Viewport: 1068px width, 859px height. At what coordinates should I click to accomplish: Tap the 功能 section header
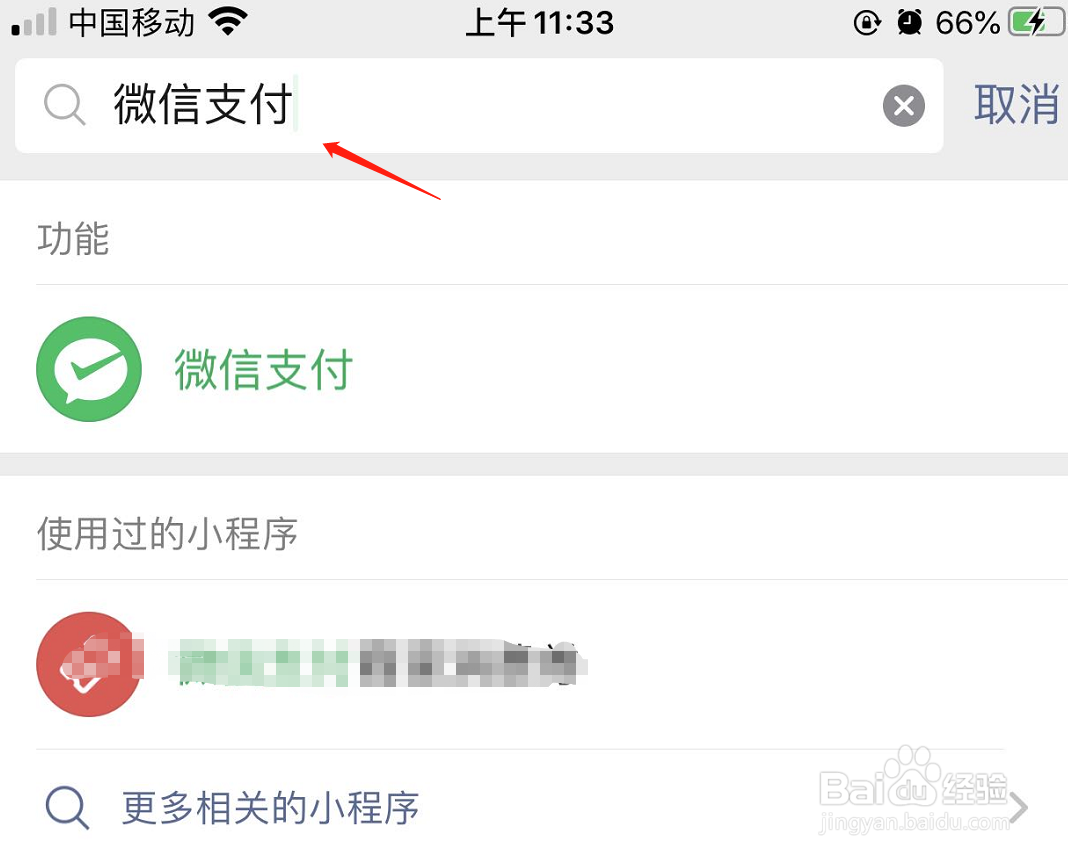tap(73, 239)
